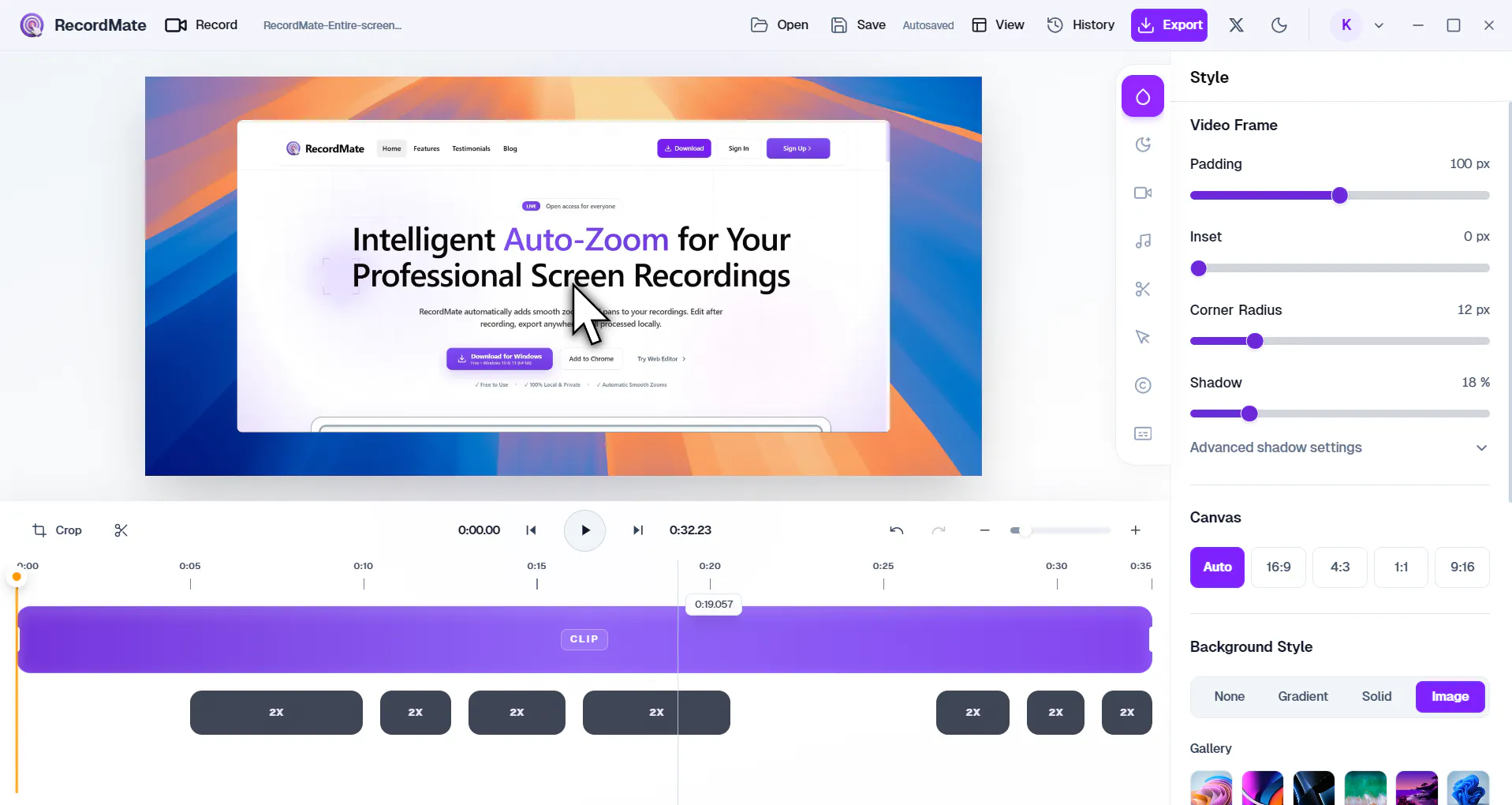The width and height of the screenshot is (1512, 805).
Task: Play the video preview
Action: (584, 530)
